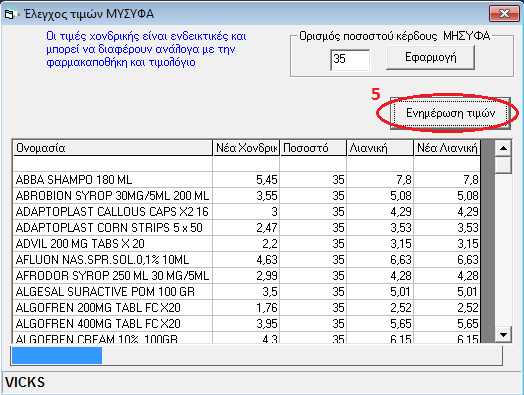
Task: Click the profit percentage field showing 35
Action: coord(350,60)
